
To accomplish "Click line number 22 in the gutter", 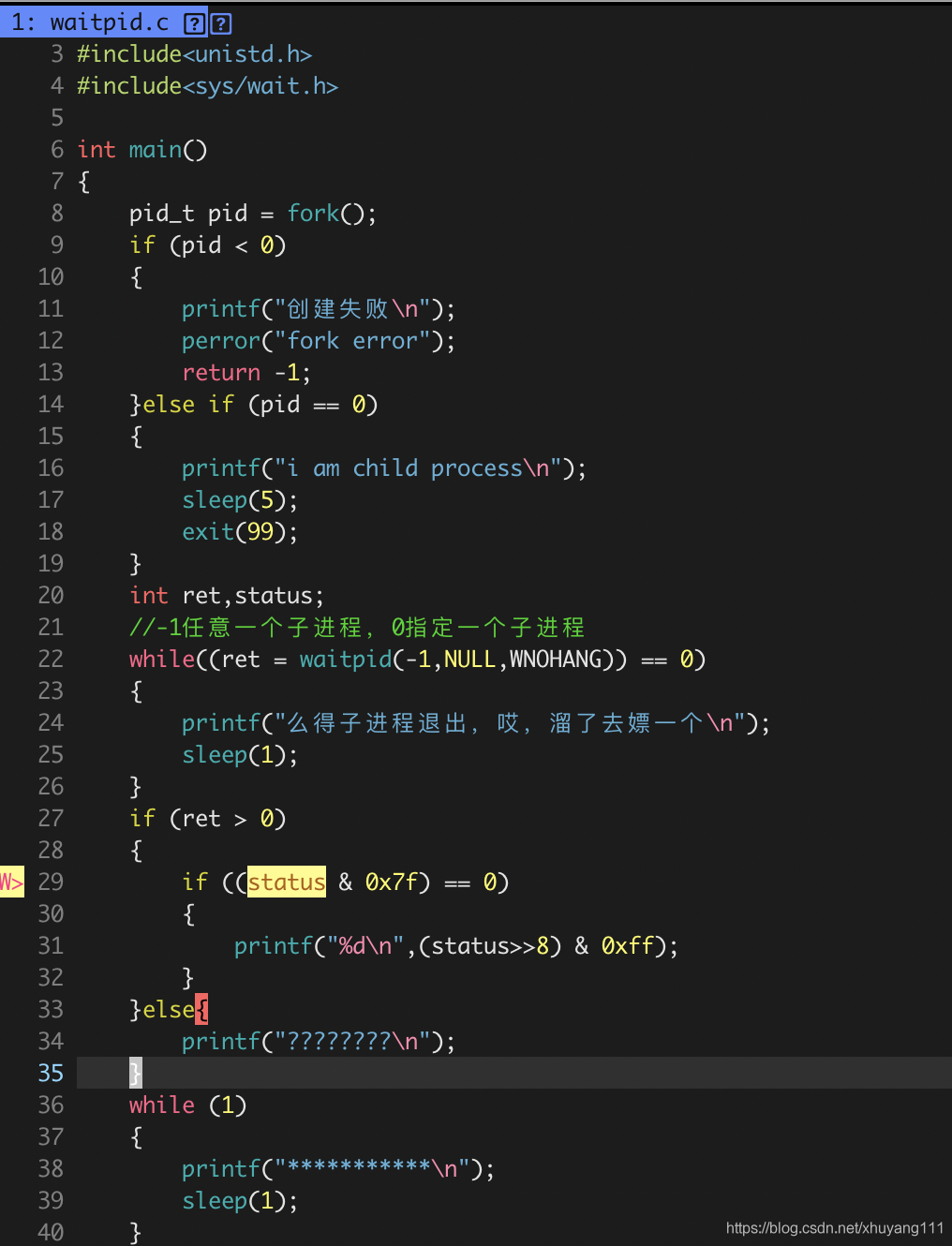I will (51, 659).
